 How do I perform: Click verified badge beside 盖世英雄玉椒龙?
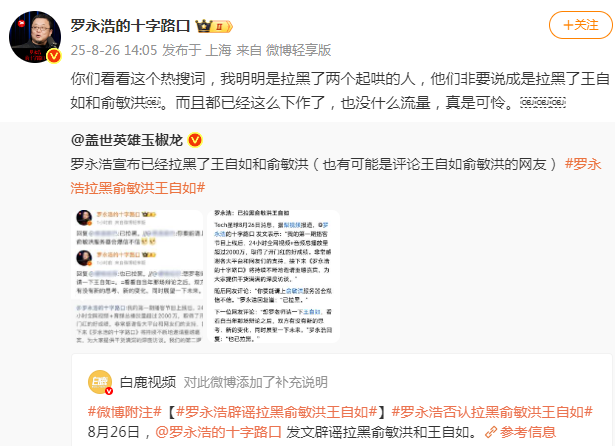195,140
